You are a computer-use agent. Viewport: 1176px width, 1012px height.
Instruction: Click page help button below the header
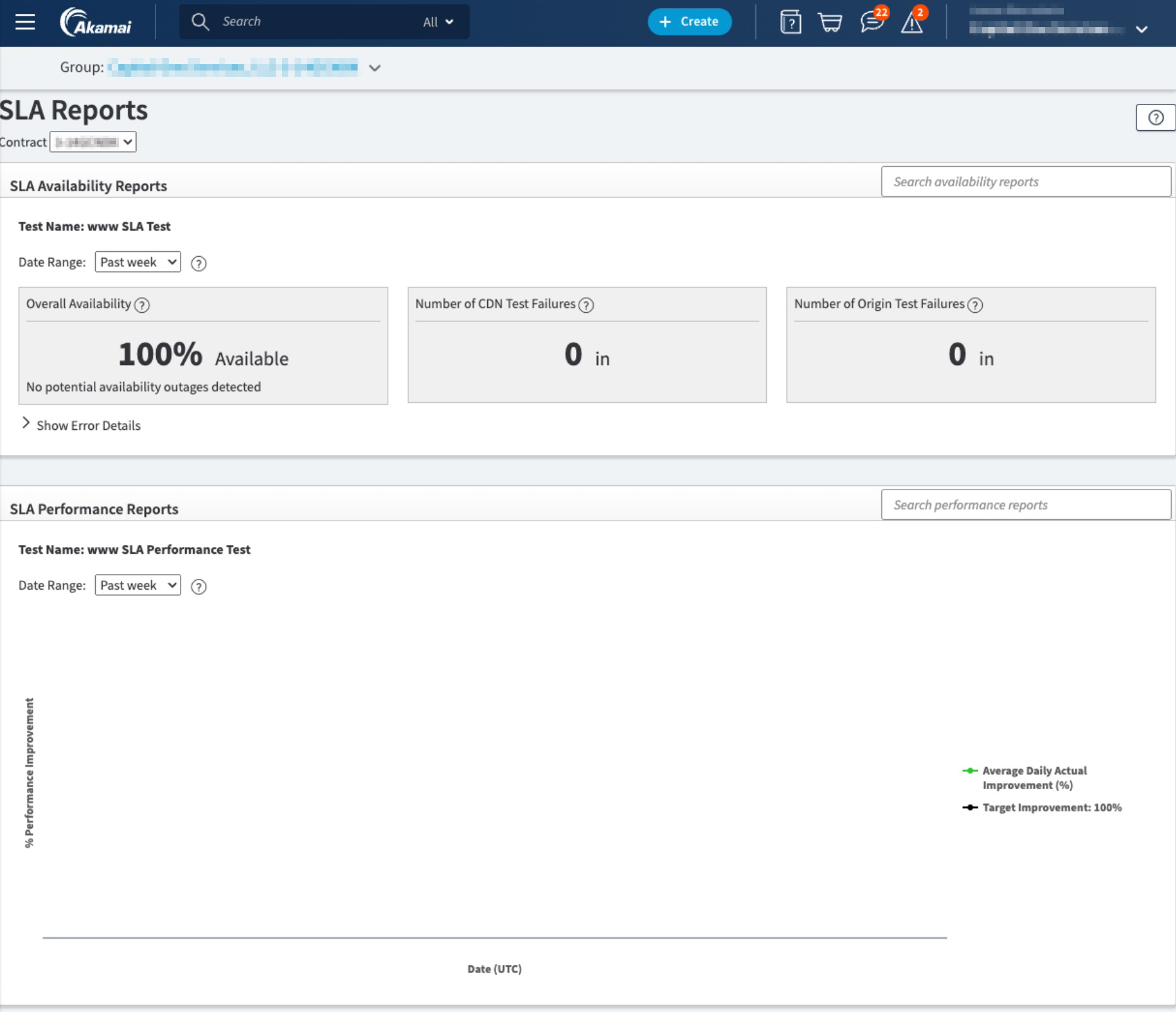pos(1155,118)
